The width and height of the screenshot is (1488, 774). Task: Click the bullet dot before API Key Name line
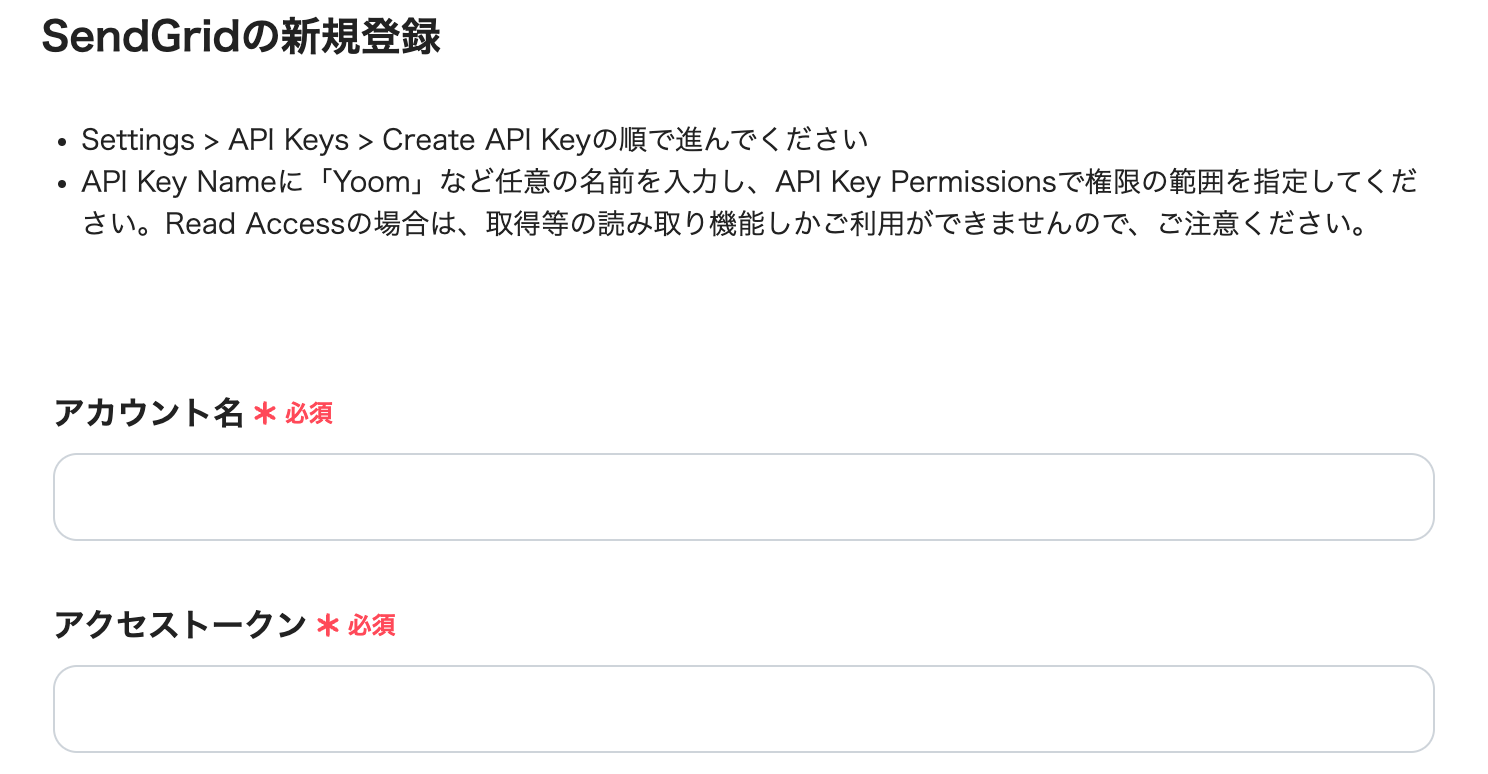[x=62, y=185]
